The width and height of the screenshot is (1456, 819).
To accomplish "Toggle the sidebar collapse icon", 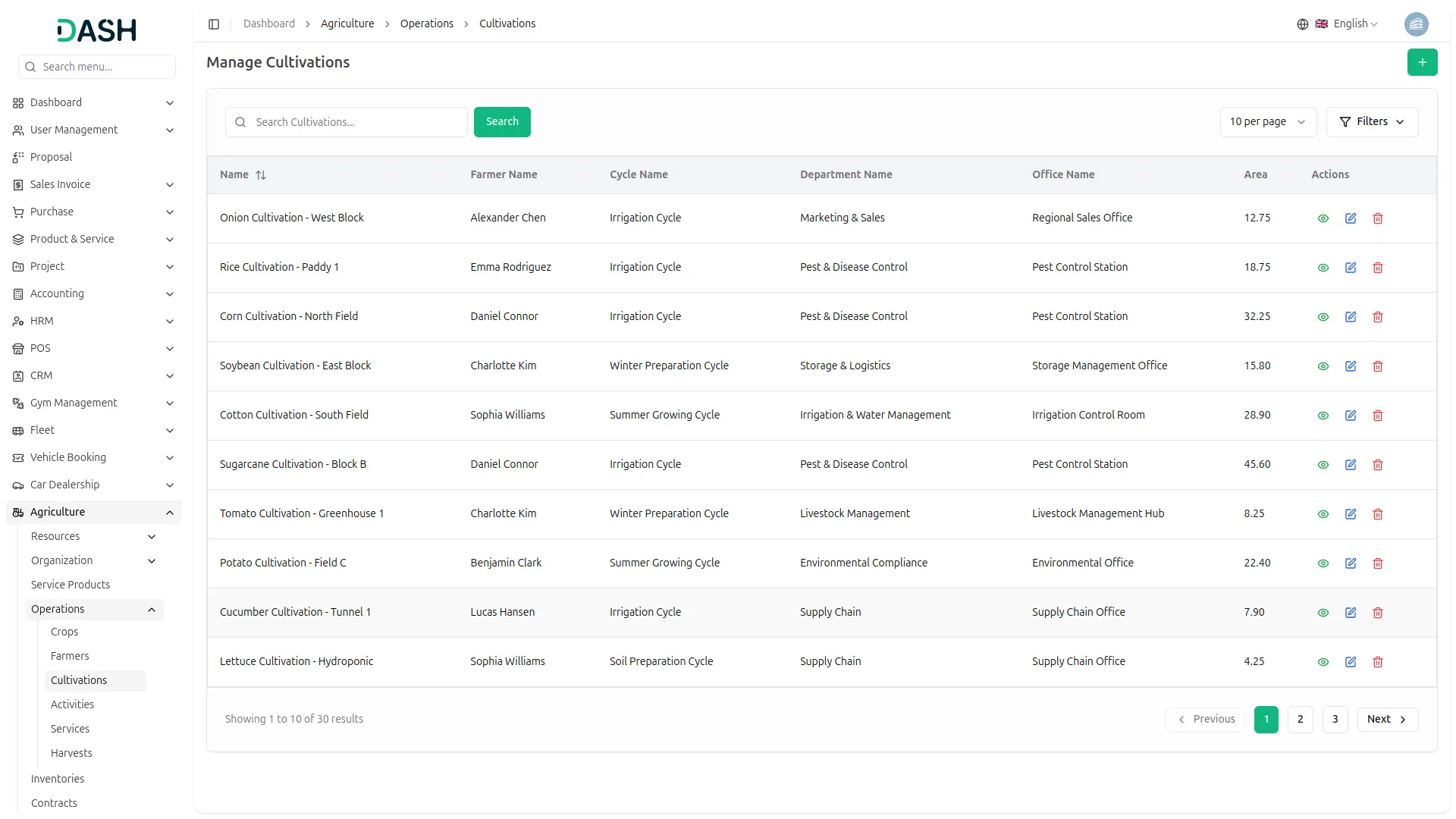I will 214,24.
